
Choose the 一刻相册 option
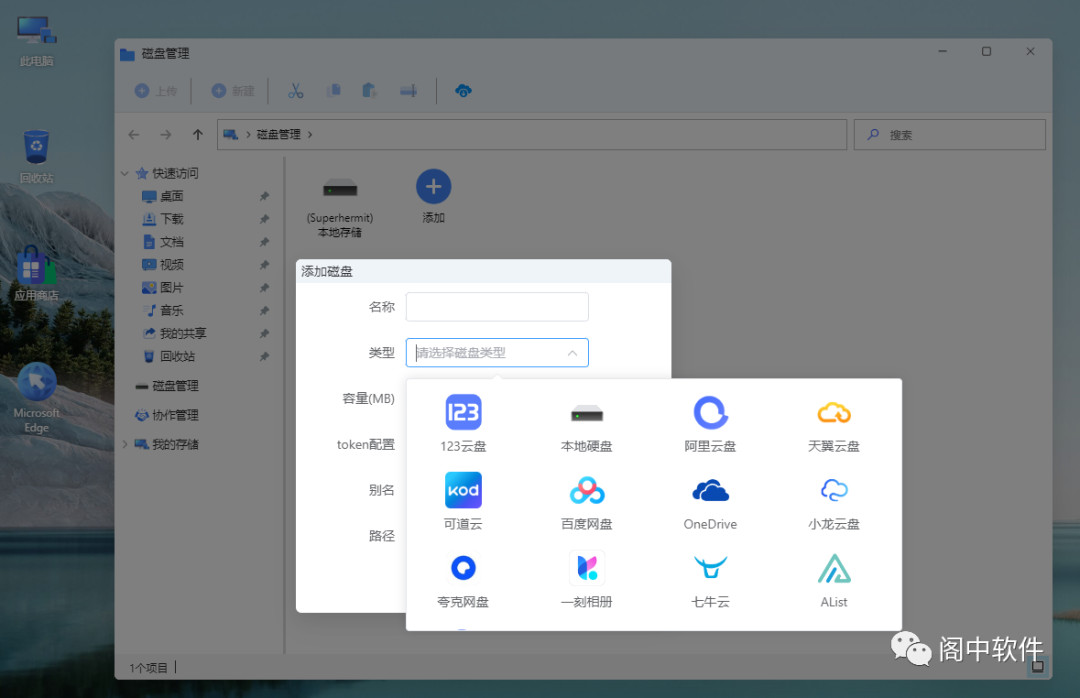click(586, 579)
